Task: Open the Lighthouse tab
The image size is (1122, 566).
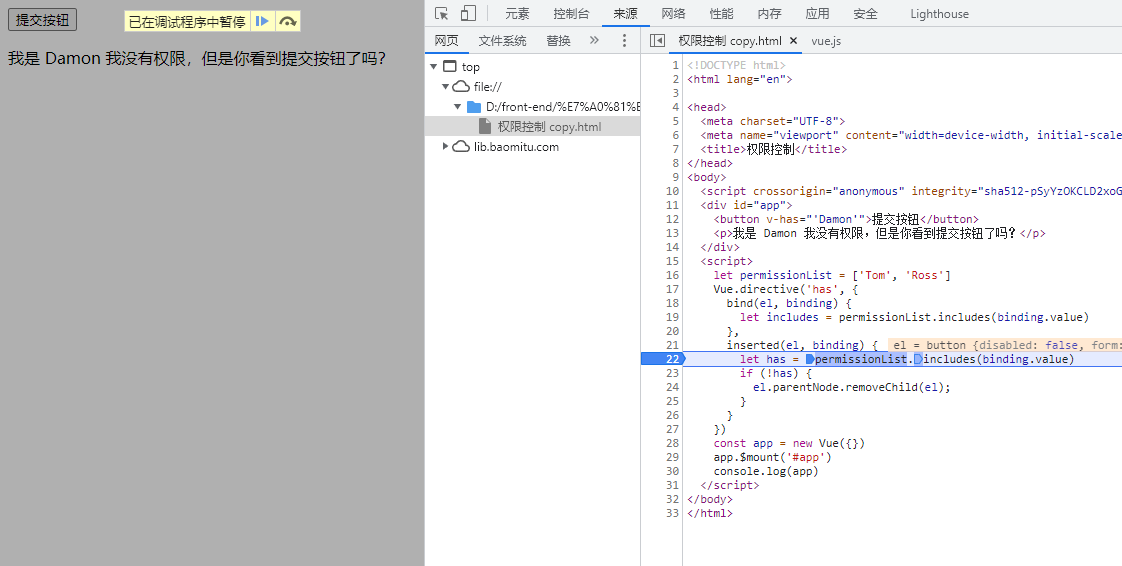Action: 940,14
